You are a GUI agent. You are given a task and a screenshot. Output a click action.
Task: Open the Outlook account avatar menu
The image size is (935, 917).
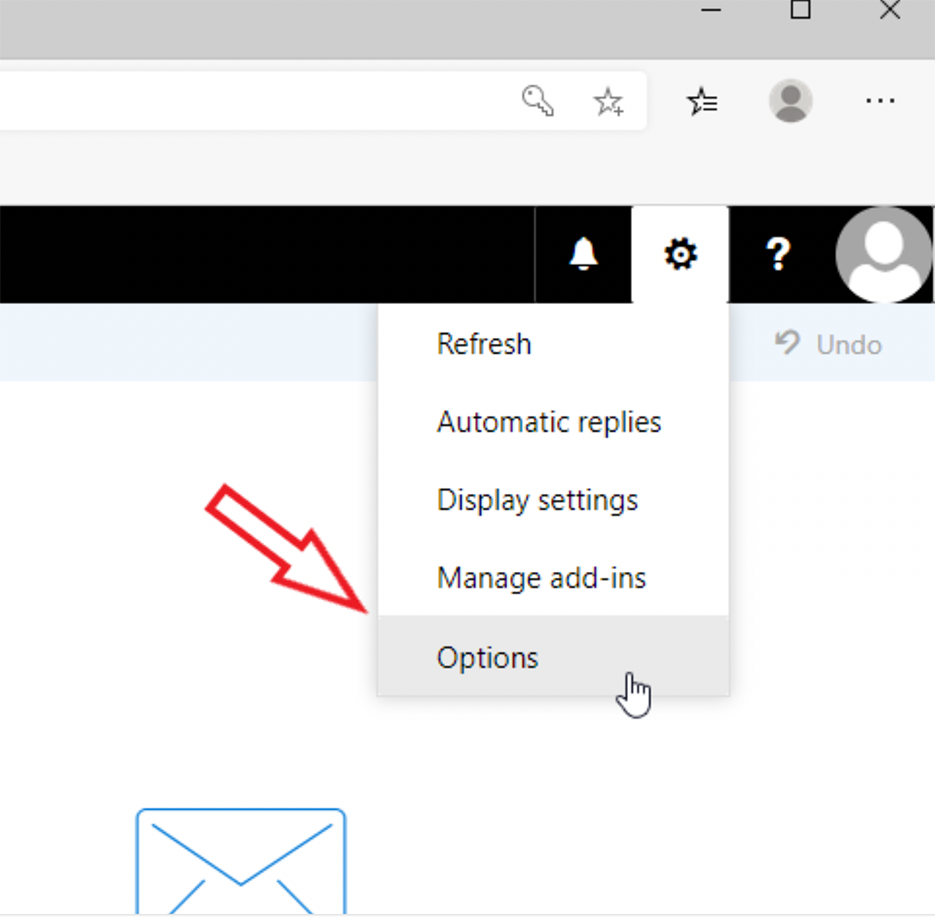point(883,255)
